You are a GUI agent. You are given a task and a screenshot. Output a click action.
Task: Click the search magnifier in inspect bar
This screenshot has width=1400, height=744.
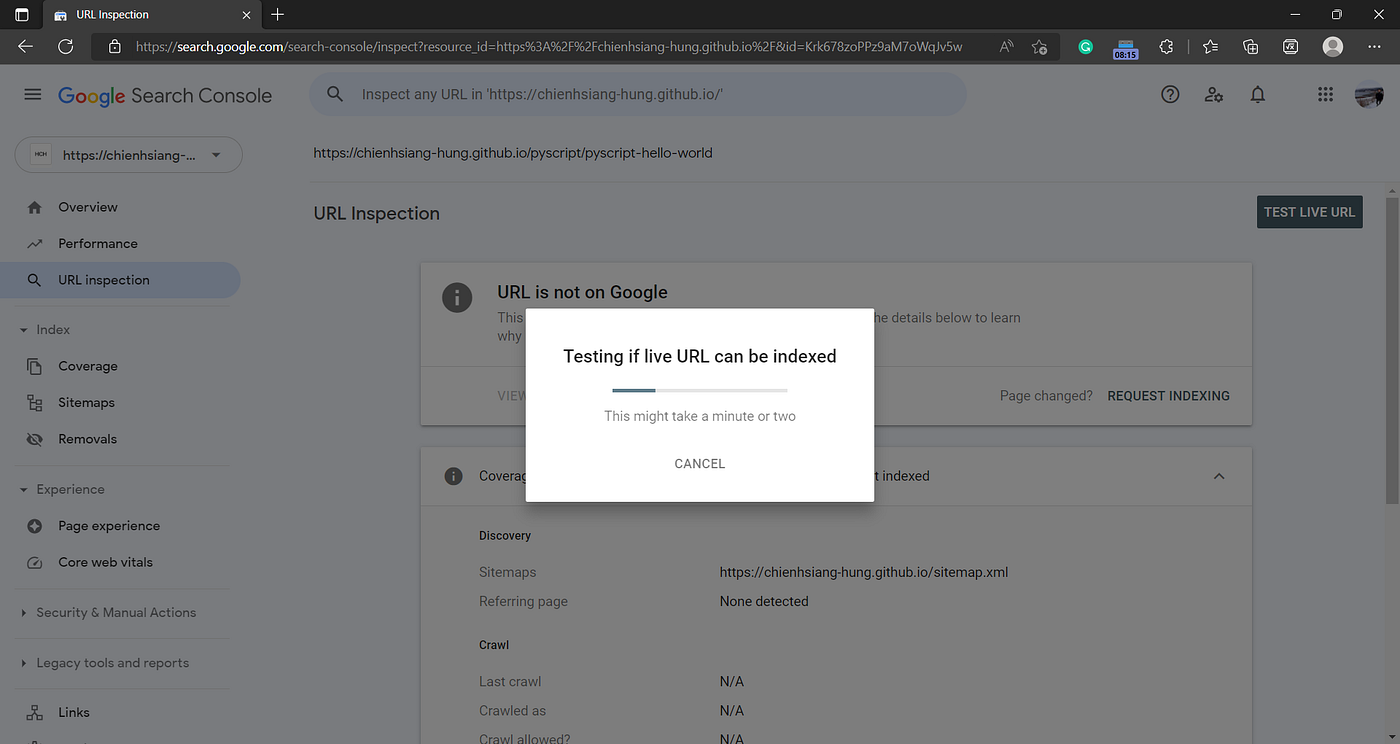[x=336, y=94]
